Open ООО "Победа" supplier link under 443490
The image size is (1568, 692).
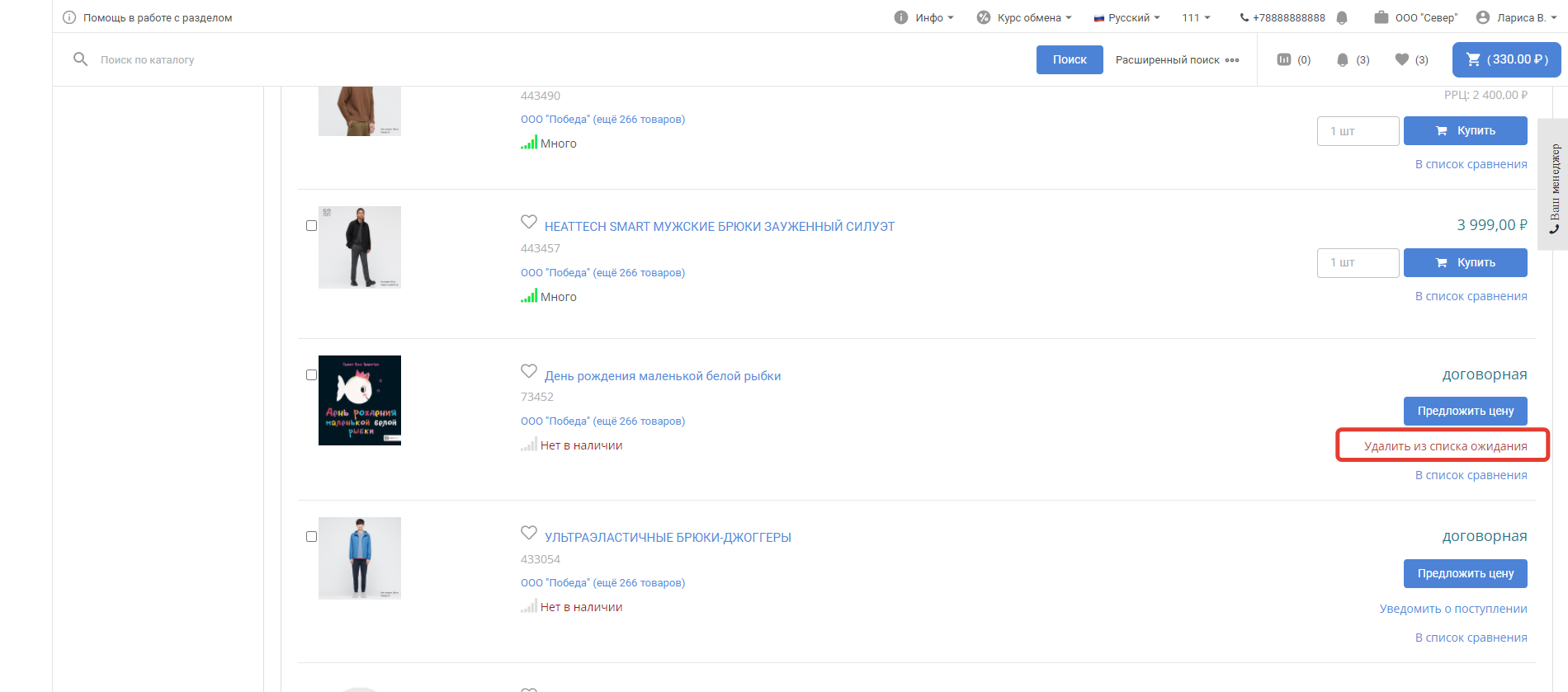click(602, 119)
